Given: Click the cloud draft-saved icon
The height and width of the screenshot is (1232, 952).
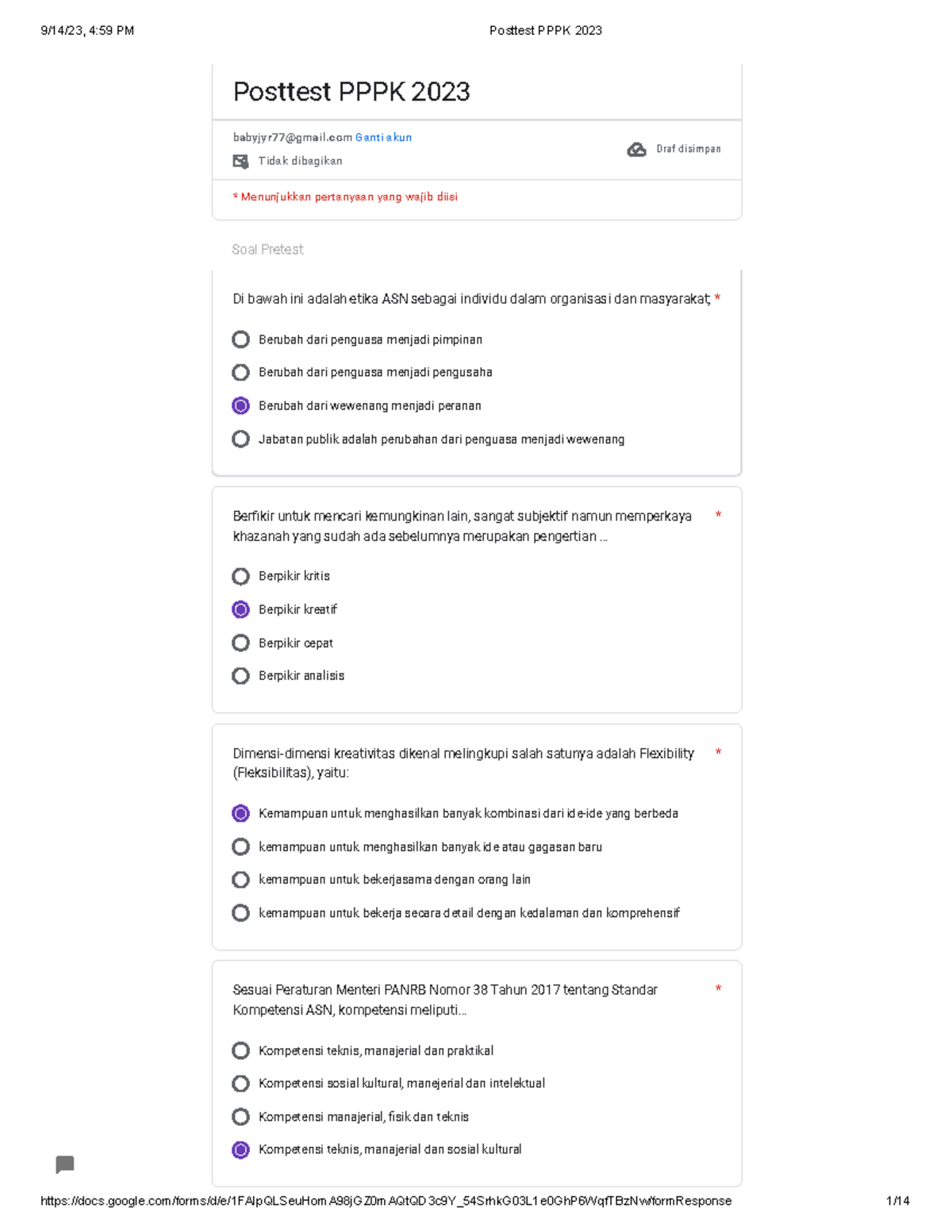Looking at the screenshot, I should pyautogui.click(x=636, y=149).
